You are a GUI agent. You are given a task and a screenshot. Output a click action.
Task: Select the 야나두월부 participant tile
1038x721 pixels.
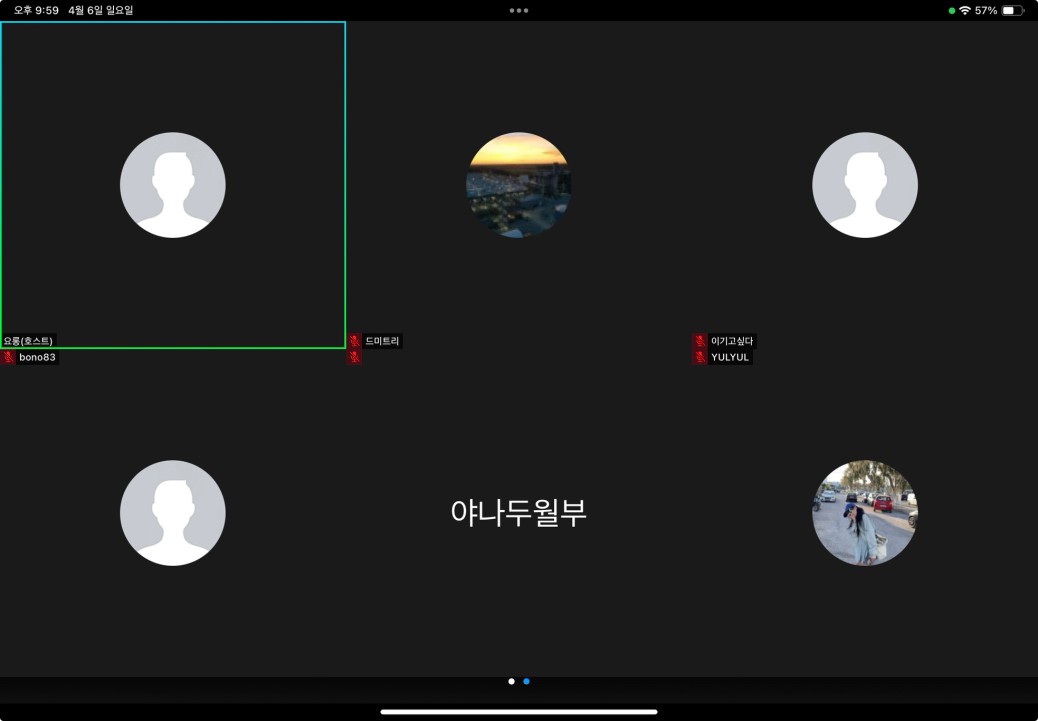tap(518, 513)
